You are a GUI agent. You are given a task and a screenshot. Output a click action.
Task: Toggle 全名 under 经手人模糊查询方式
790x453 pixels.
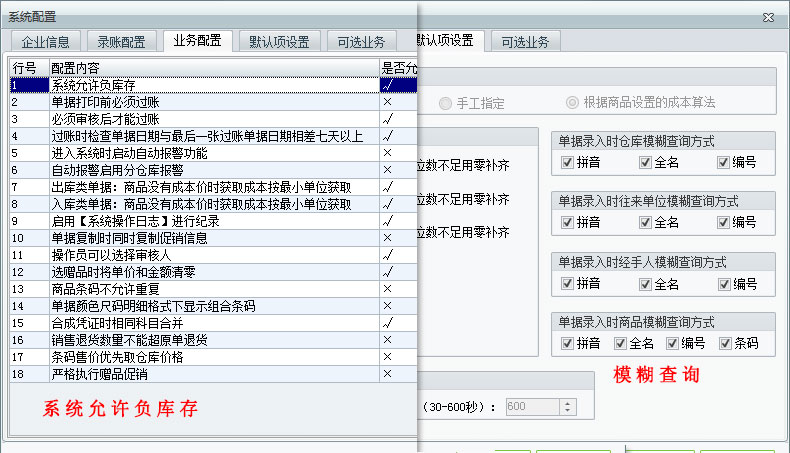(645, 284)
